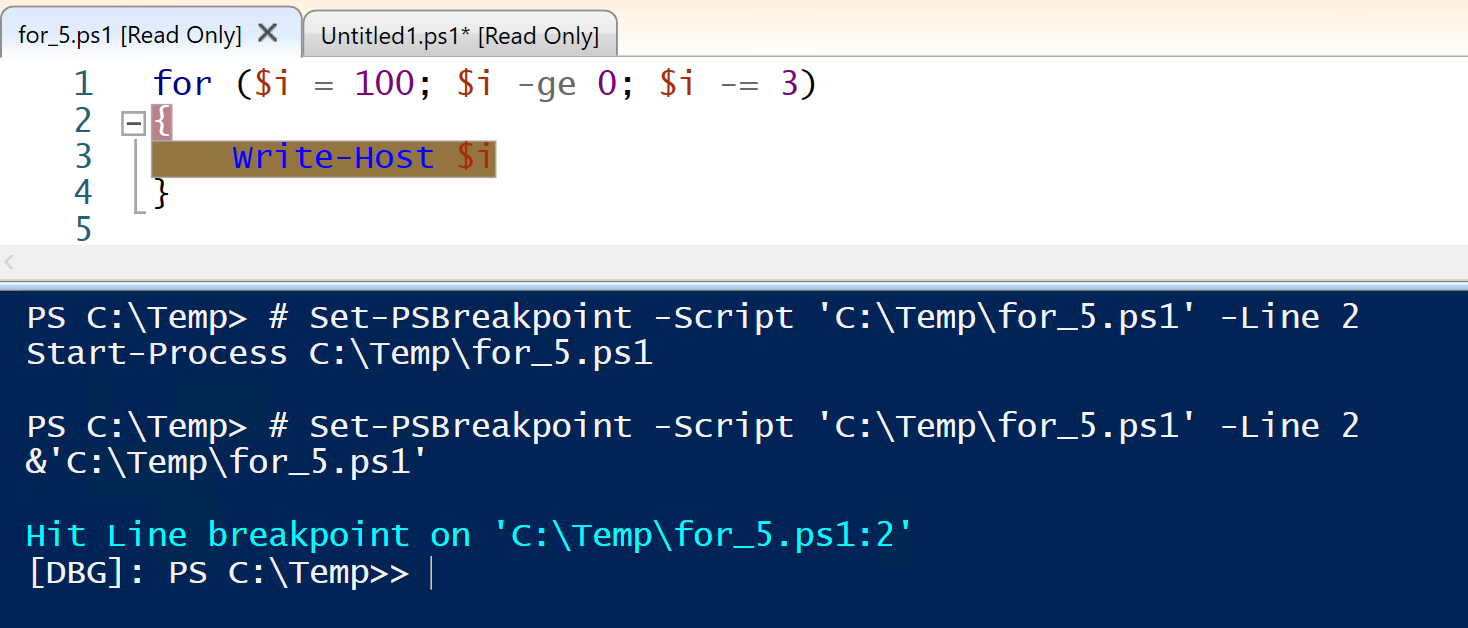Click line number 5 in the gutter
Image resolution: width=1468 pixels, height=628 pixels.
(82, 229)
